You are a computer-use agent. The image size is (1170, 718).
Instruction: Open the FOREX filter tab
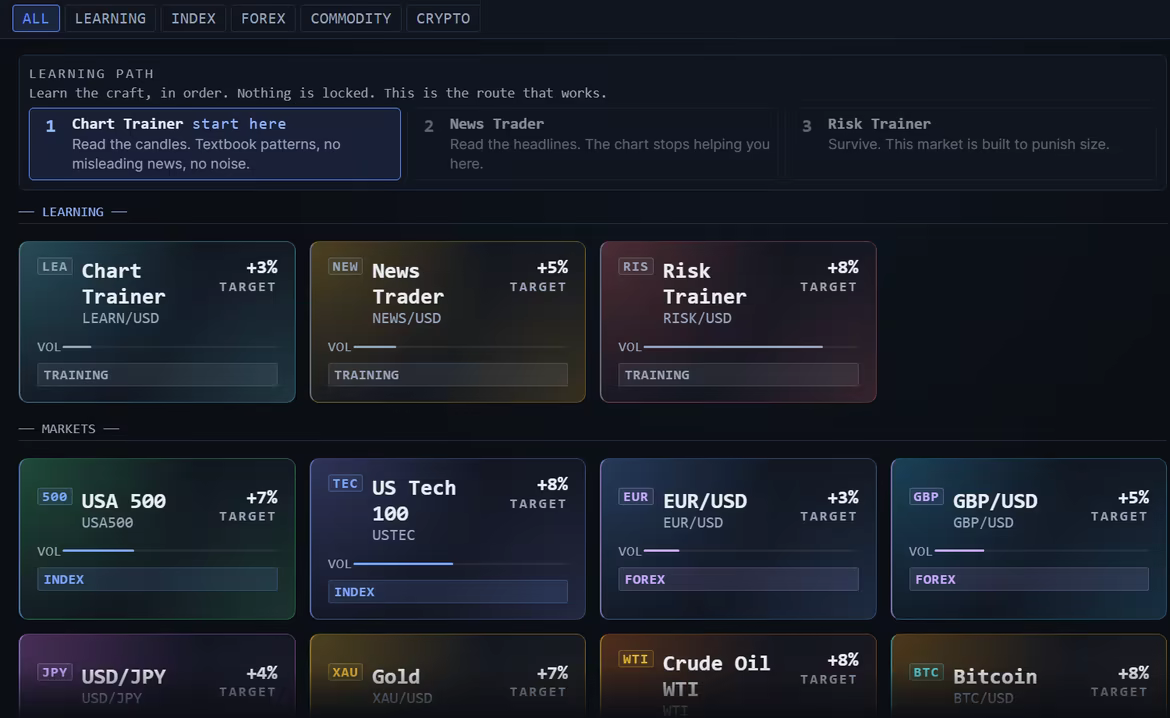coord(263,19)
